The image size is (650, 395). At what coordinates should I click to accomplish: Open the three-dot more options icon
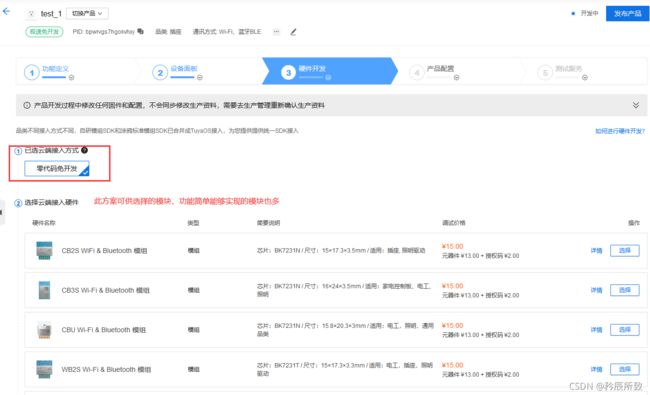(276, 32)
